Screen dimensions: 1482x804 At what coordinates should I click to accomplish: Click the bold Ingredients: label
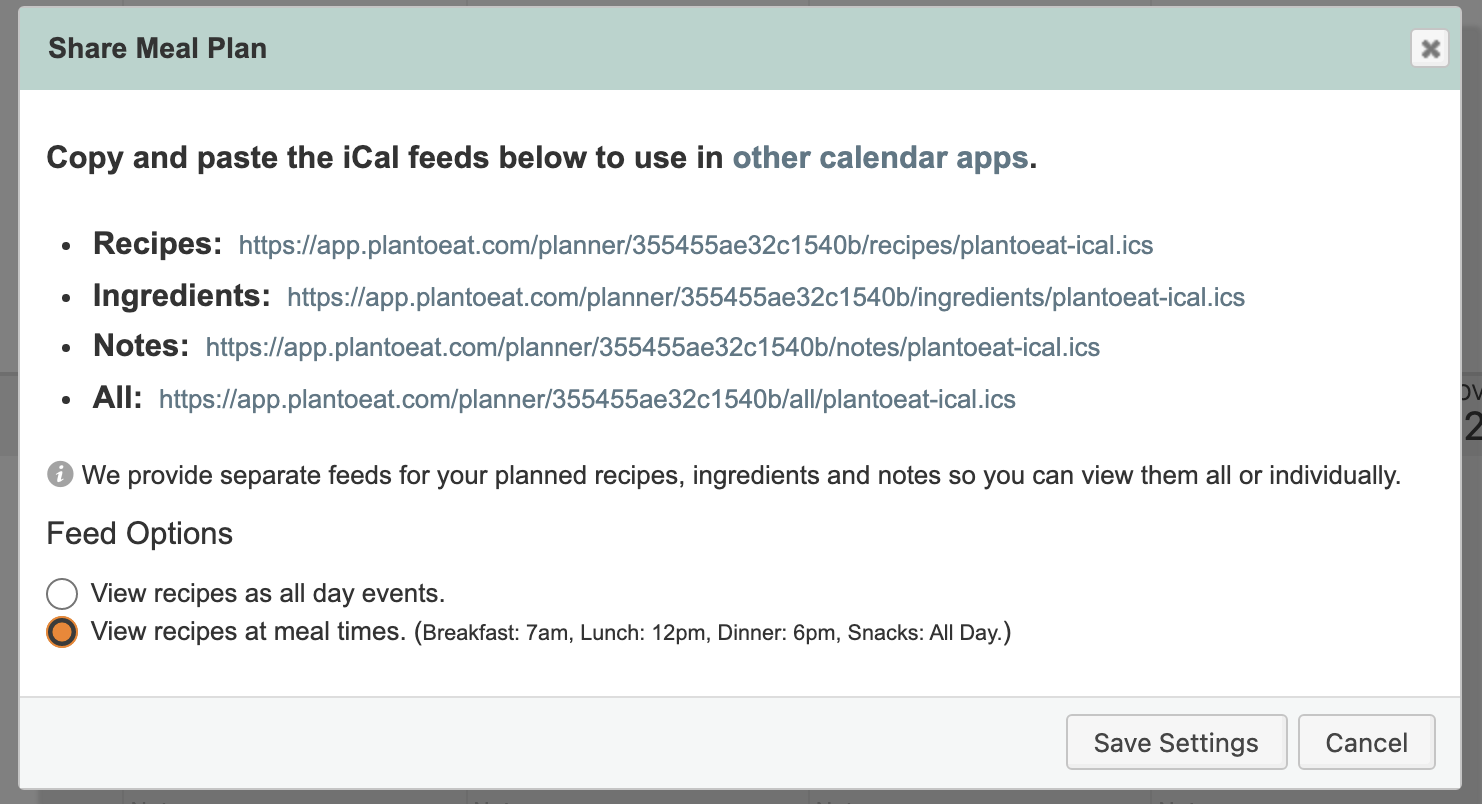tap(182, 295)
